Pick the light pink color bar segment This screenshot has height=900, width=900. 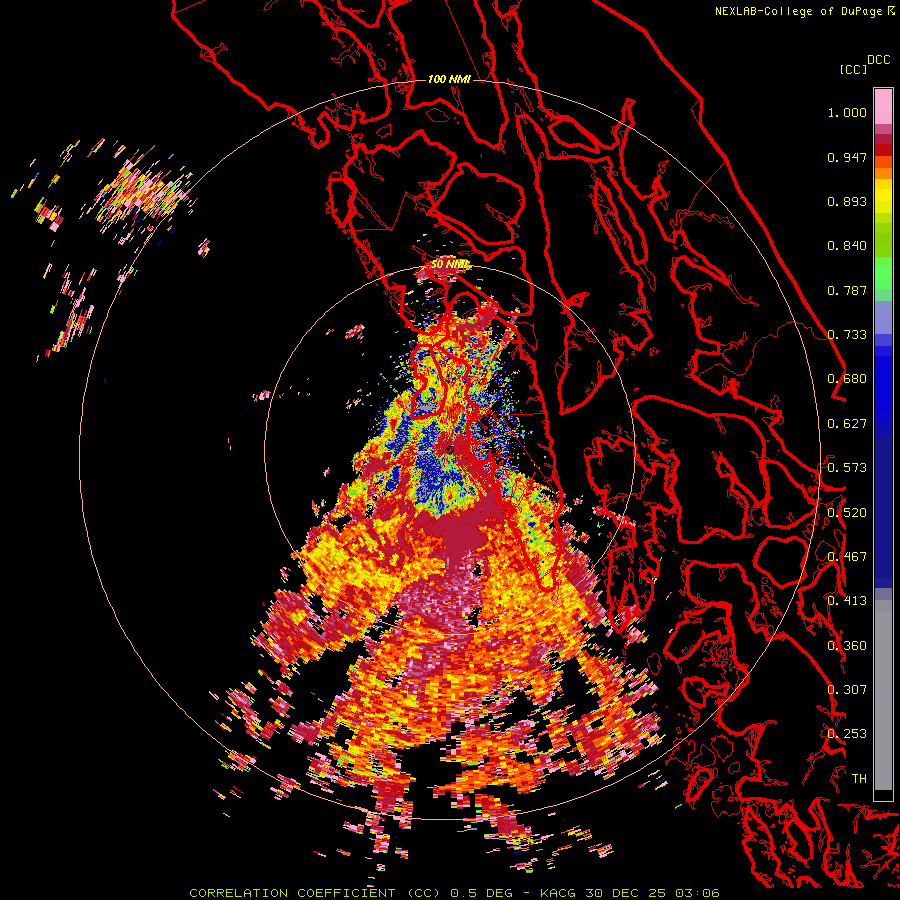point(883,106)
